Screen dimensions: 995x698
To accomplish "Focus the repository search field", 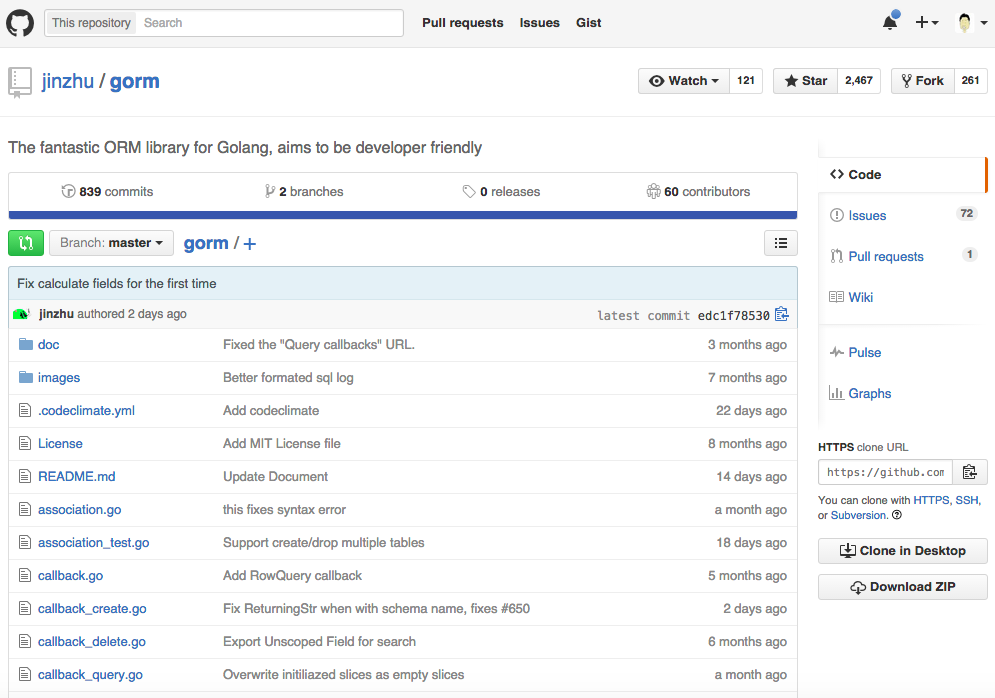I will point(270,23).
